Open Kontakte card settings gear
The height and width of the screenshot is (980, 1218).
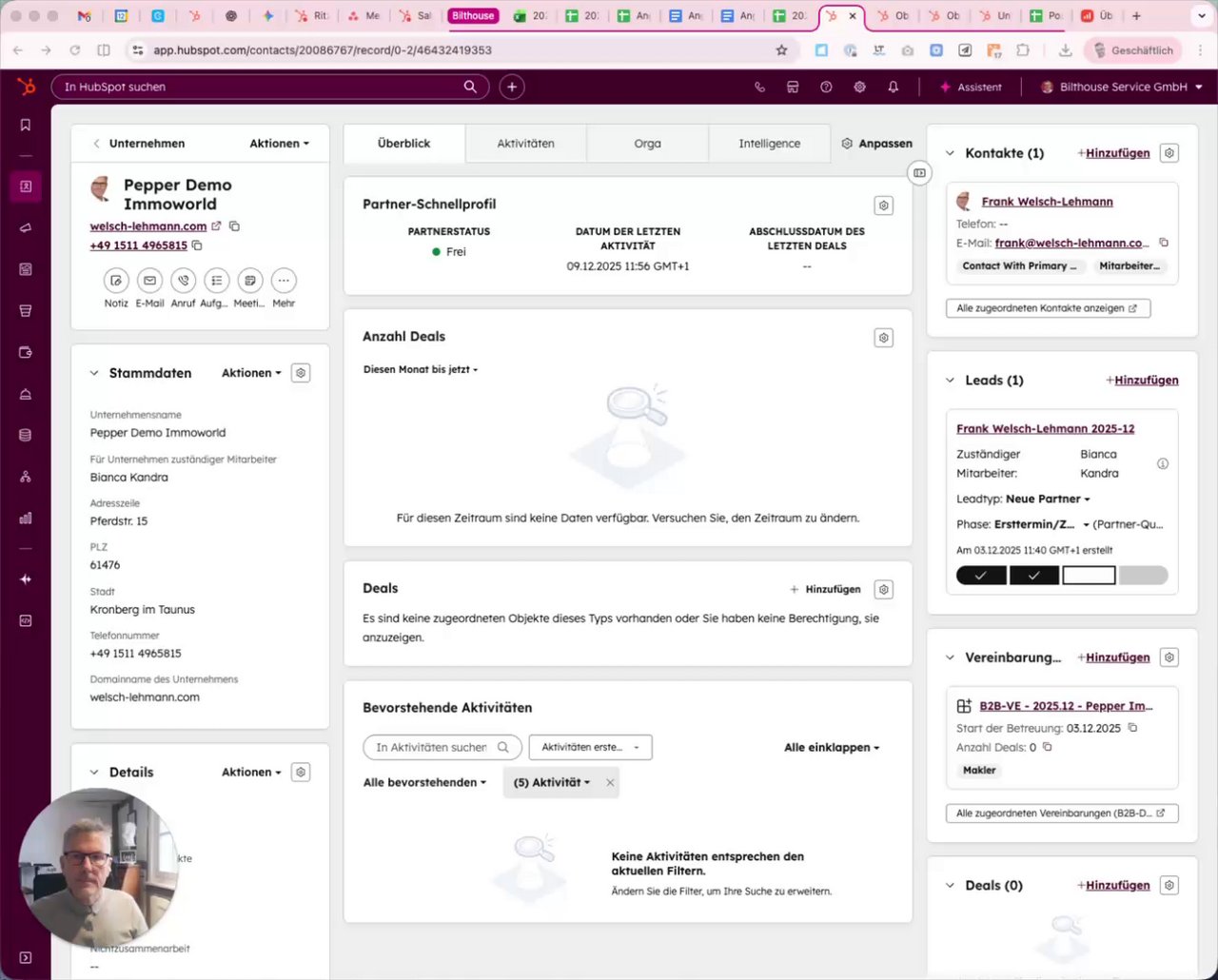click(x=1169, y=153)
